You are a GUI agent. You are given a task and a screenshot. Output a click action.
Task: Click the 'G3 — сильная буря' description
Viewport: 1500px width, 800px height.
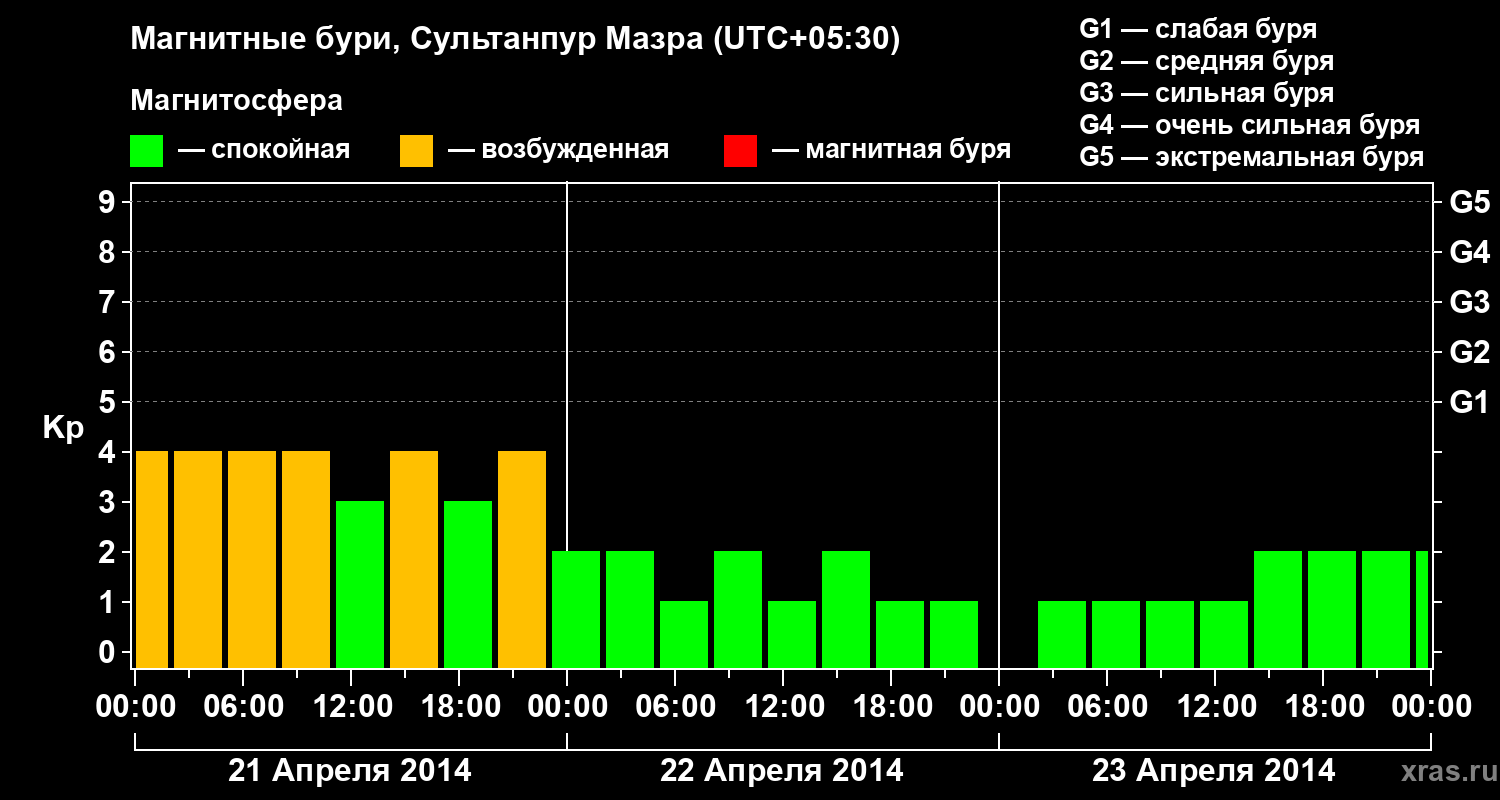[x=1207, y=93]
